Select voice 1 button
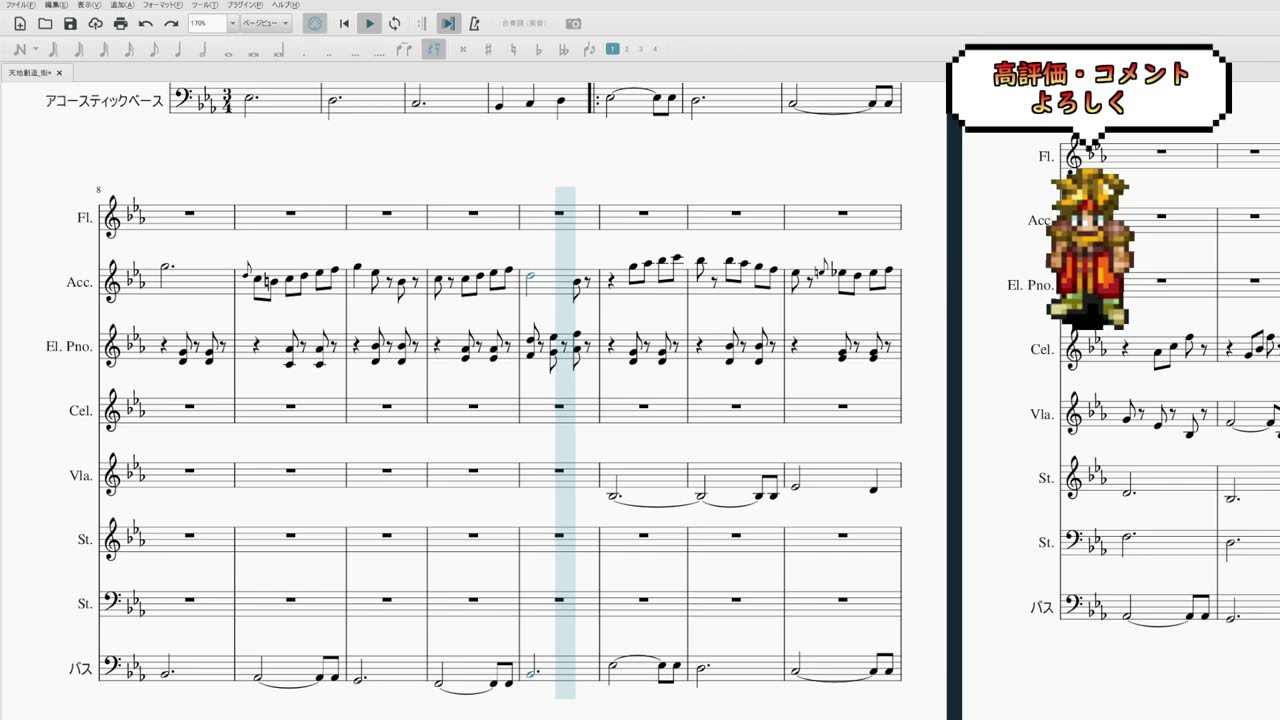This screenshot has width=1280, height=720. click(x=612, y=48)
